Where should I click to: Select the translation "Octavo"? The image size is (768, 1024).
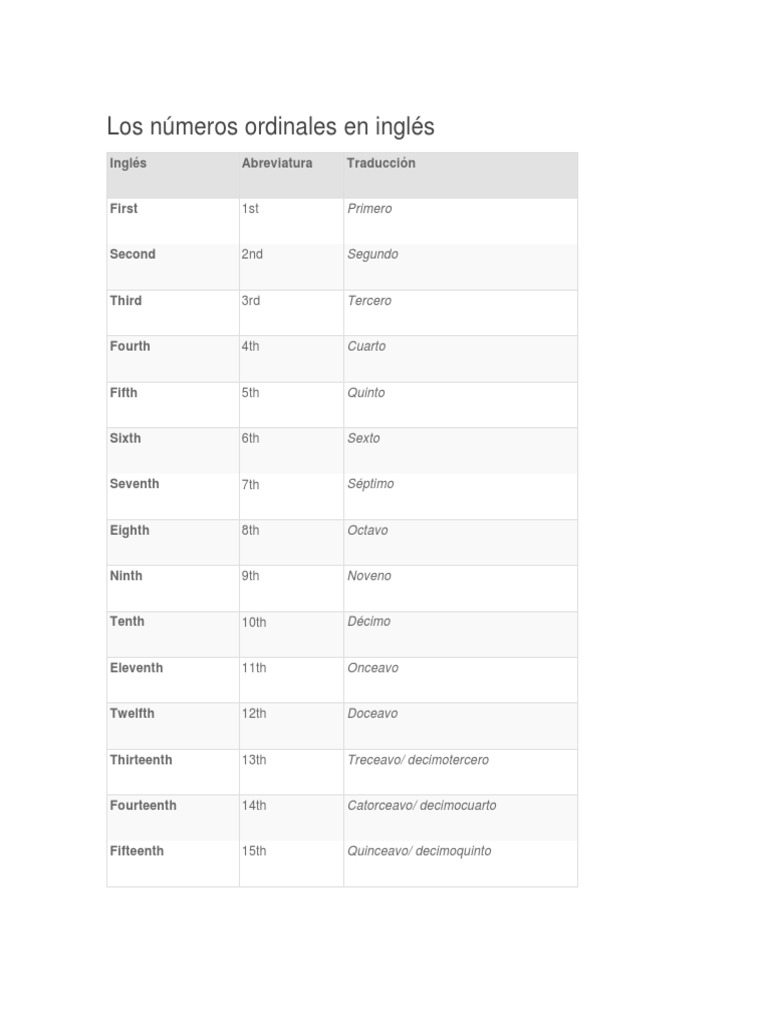tap(367, 530)
